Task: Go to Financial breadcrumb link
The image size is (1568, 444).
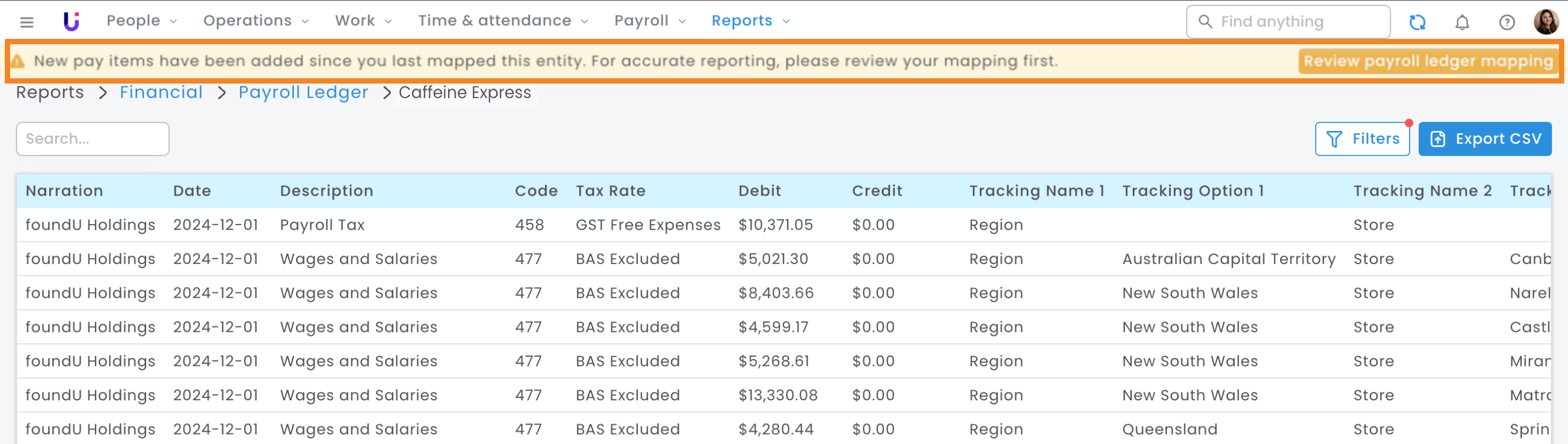Action: coord(161,93)
